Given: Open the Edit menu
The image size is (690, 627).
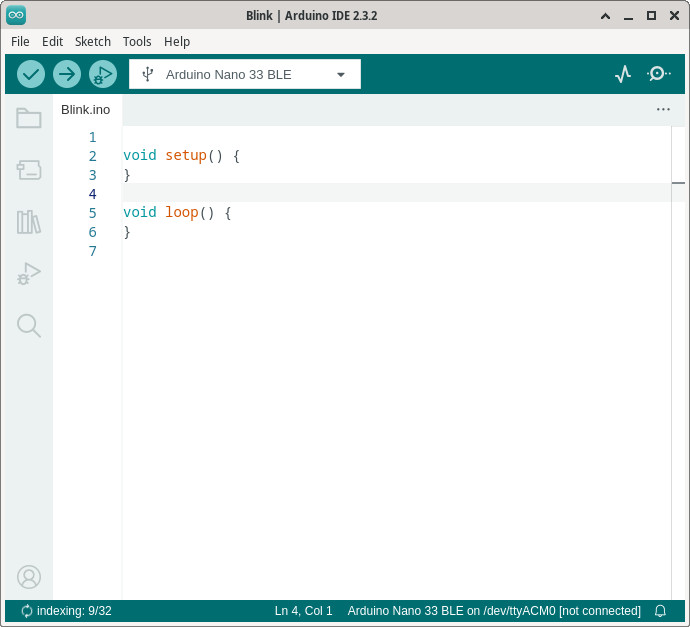Looking at the screenshot, I should click(52, 41).
